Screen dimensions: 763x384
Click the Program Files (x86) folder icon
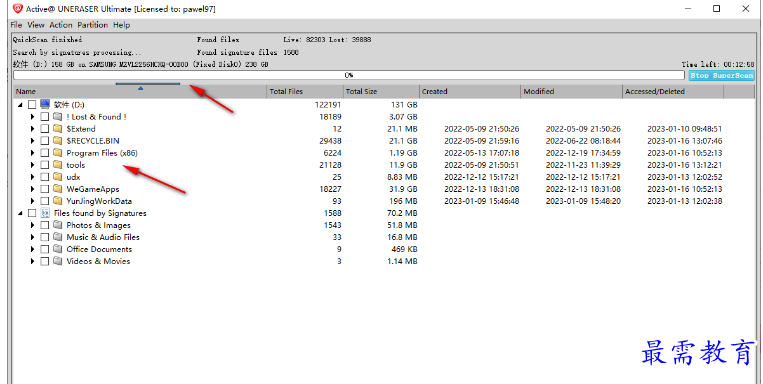[x=58, y=153]
